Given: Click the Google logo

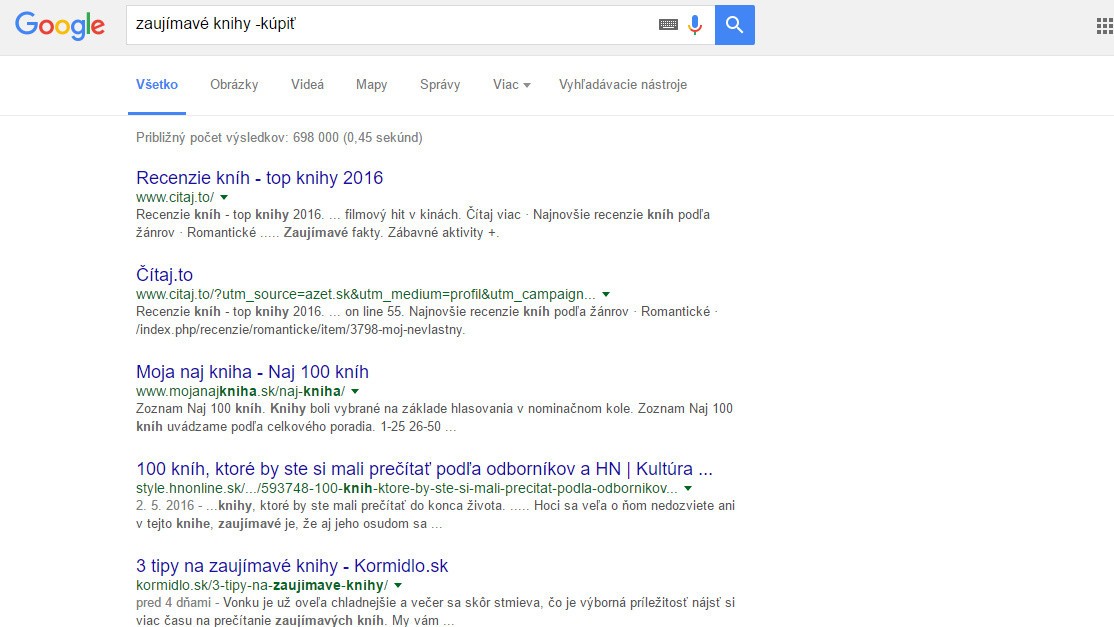Looking at the screenshot, I should [x=60, y=26].
